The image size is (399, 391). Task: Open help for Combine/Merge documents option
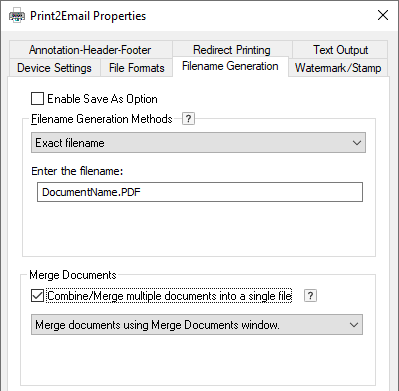310,296
